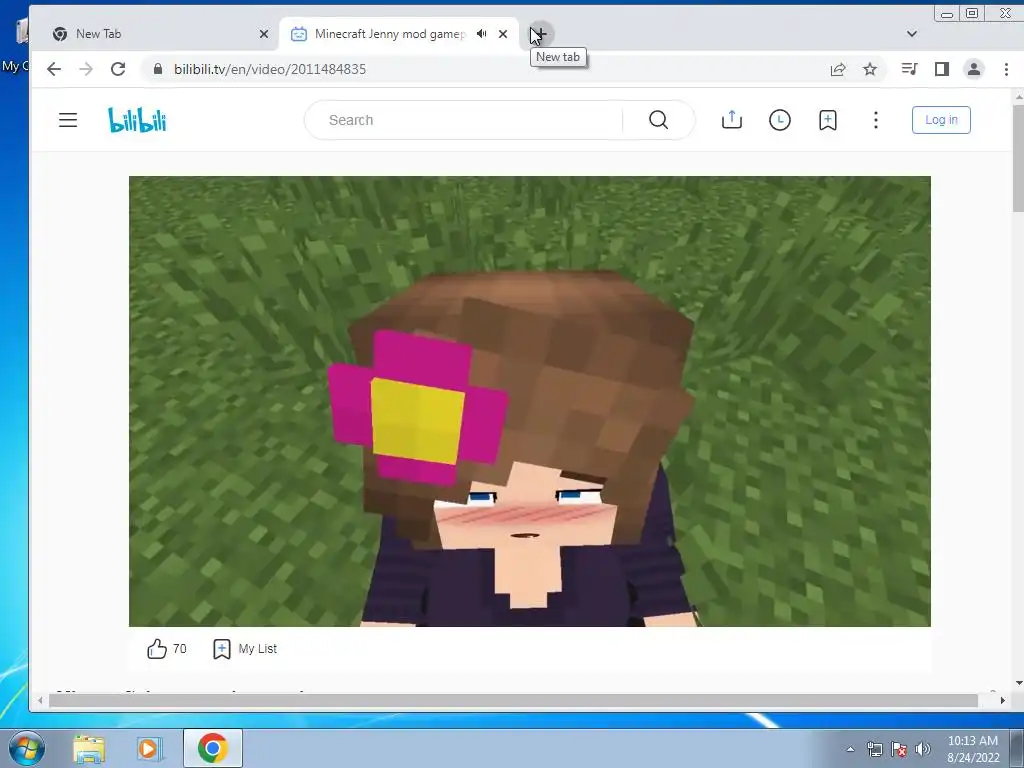This screenshot has height=768, width=1024.
Task: Open the bilibili hamburger menu
Action: [x=68, y=120]
